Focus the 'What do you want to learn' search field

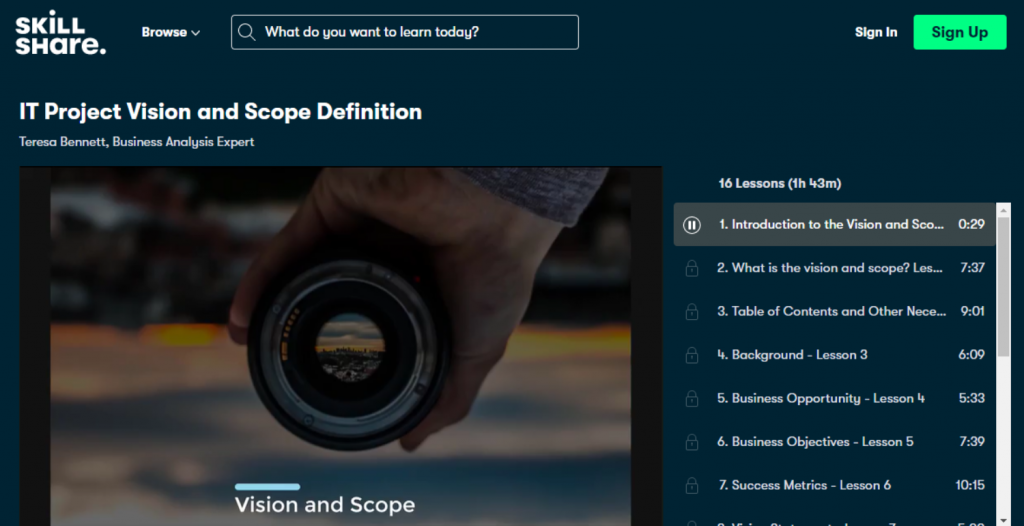(x=415, y=32)
